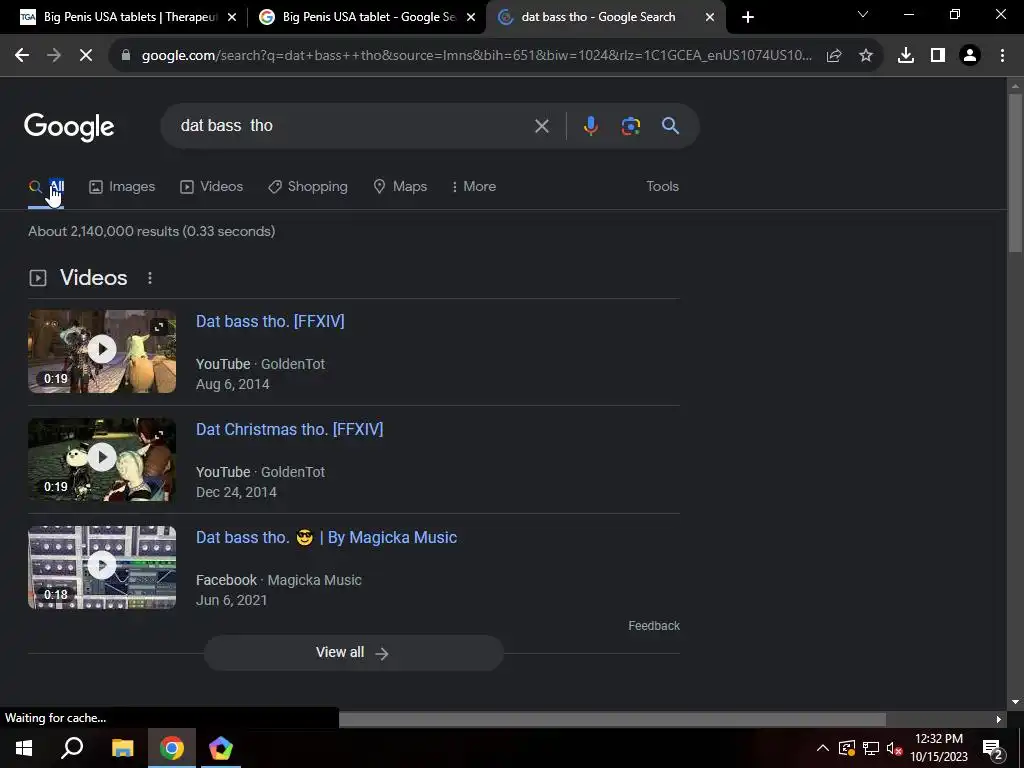1024x768 pixels.
Task: Open the tab search dropdown
Action: click(863, 14)
